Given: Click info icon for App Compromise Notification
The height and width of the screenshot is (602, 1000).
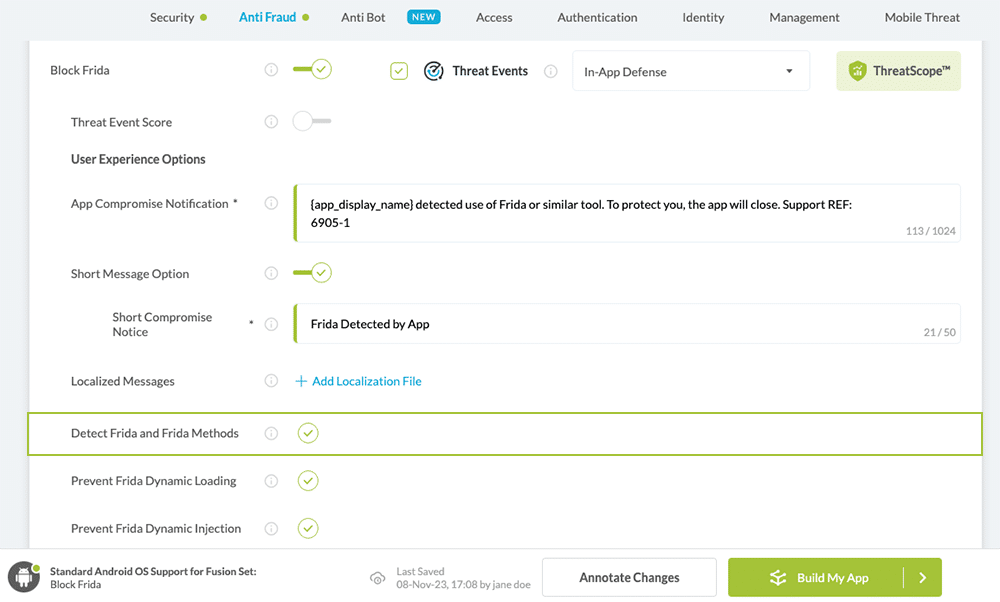Looking at the screenshot, I should click(271, 203).
